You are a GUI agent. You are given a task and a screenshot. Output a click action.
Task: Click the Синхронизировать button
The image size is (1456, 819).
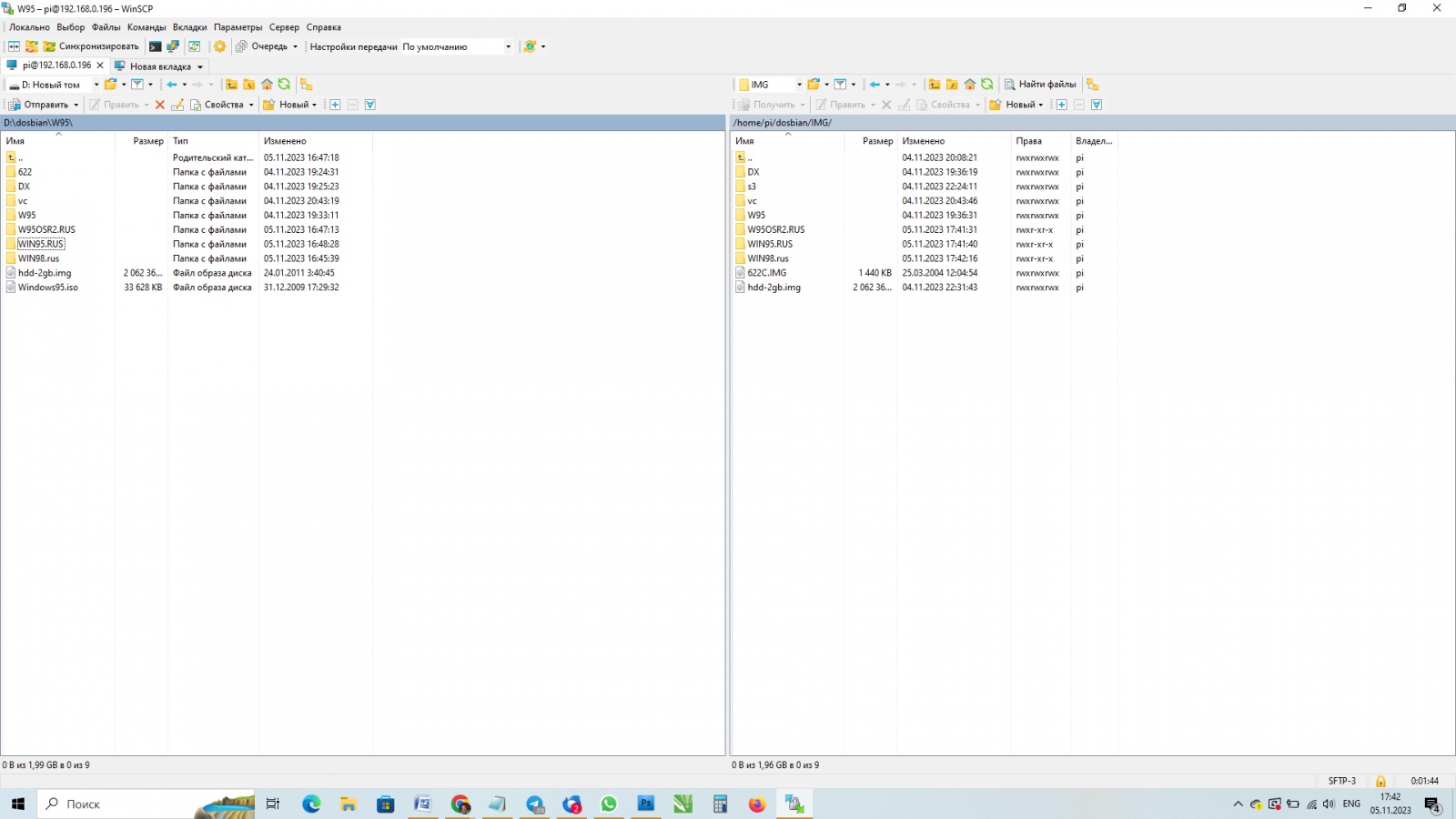(x=91, y=46)
